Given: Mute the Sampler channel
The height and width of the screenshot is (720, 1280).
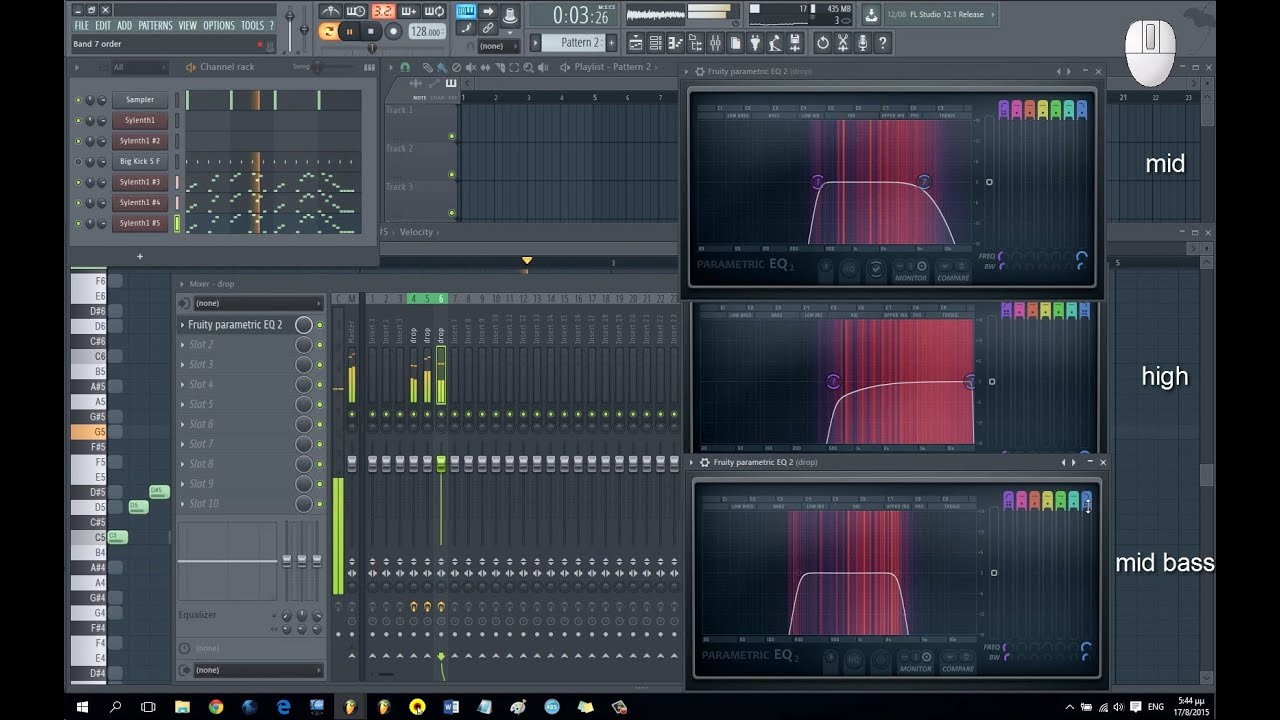Looking at the screenshot, I should click(78, 100).
